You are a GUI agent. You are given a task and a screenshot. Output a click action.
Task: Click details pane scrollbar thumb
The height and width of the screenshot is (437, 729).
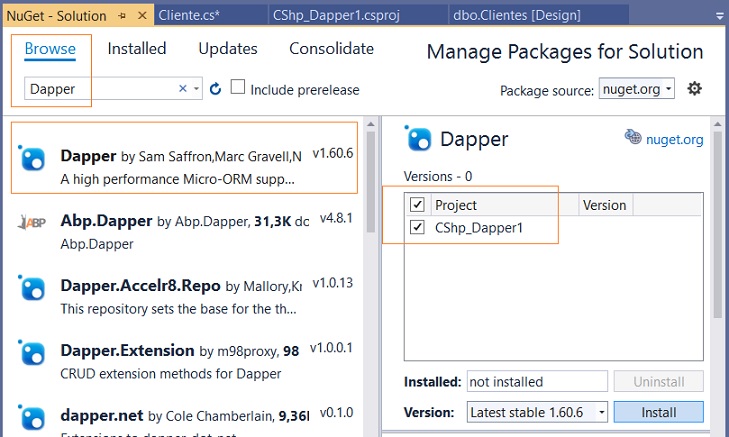[x=718, y=225]
